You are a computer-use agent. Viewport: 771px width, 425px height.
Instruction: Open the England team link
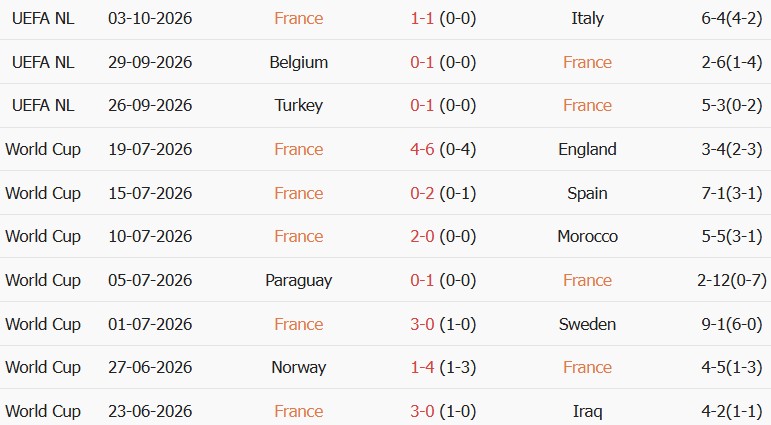pyautogui.click(x=587, y=149)
